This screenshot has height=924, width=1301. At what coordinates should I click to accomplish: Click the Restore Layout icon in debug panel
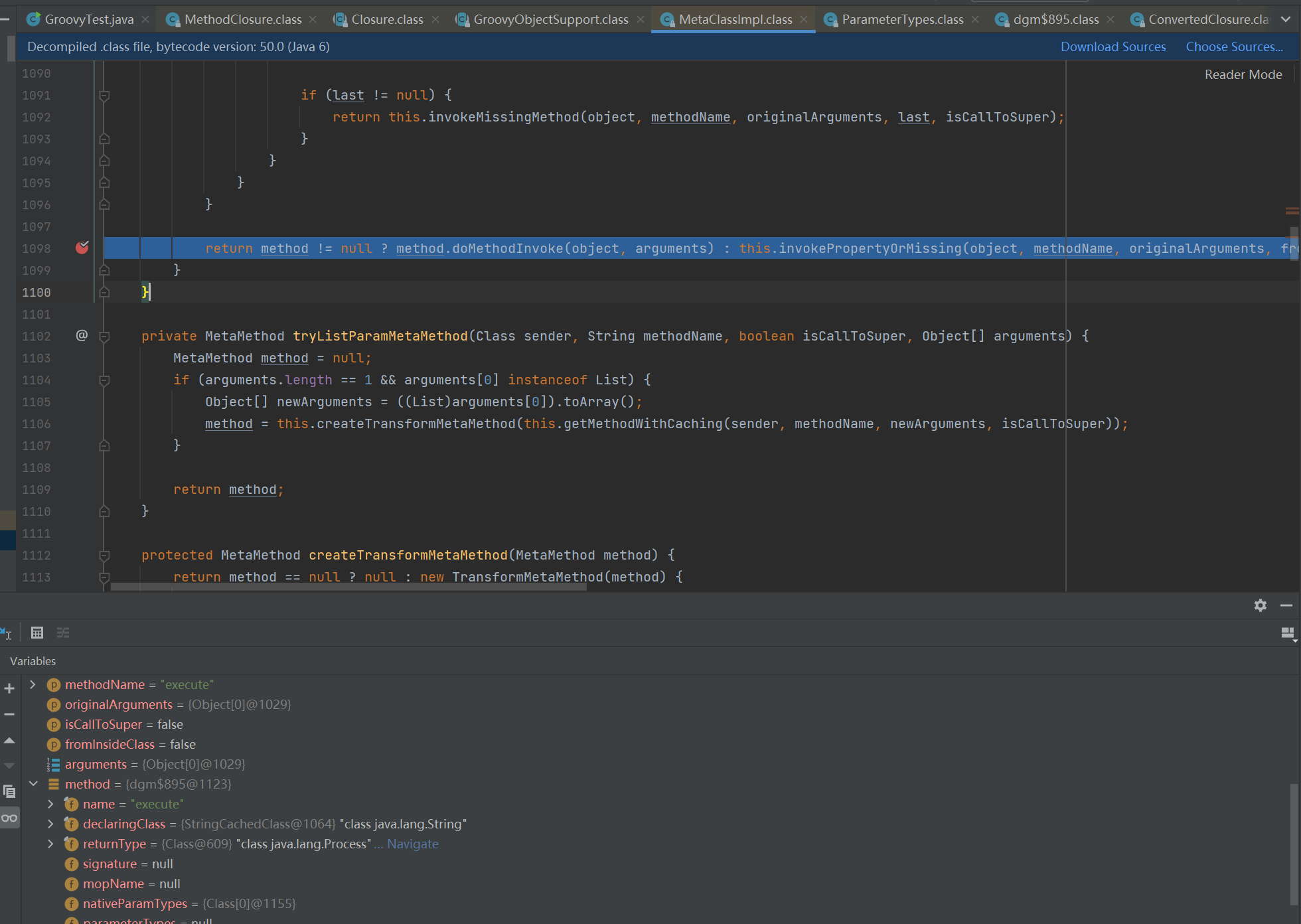point(1288,633)
